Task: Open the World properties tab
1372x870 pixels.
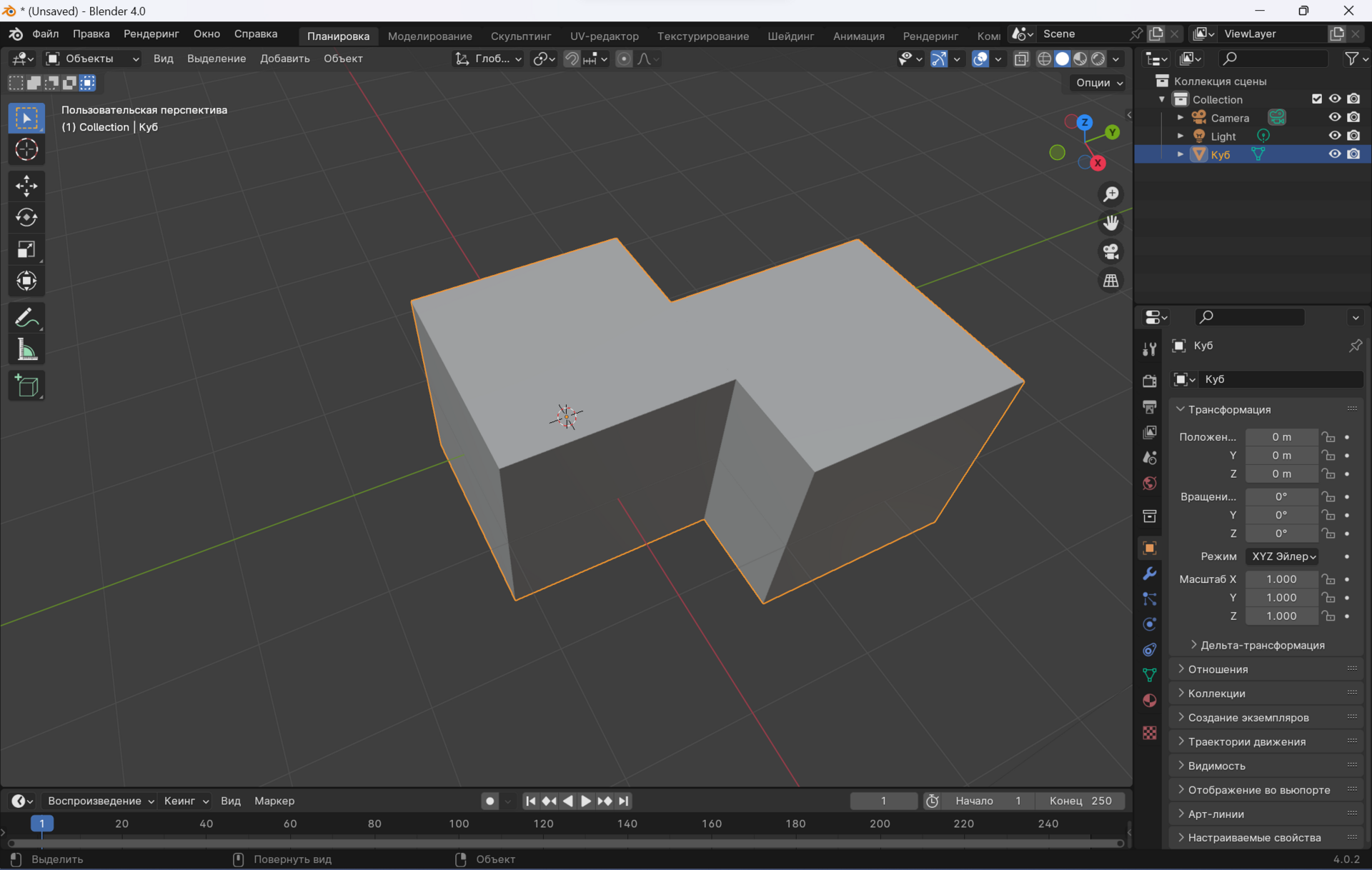Action: pos(1149,484)
